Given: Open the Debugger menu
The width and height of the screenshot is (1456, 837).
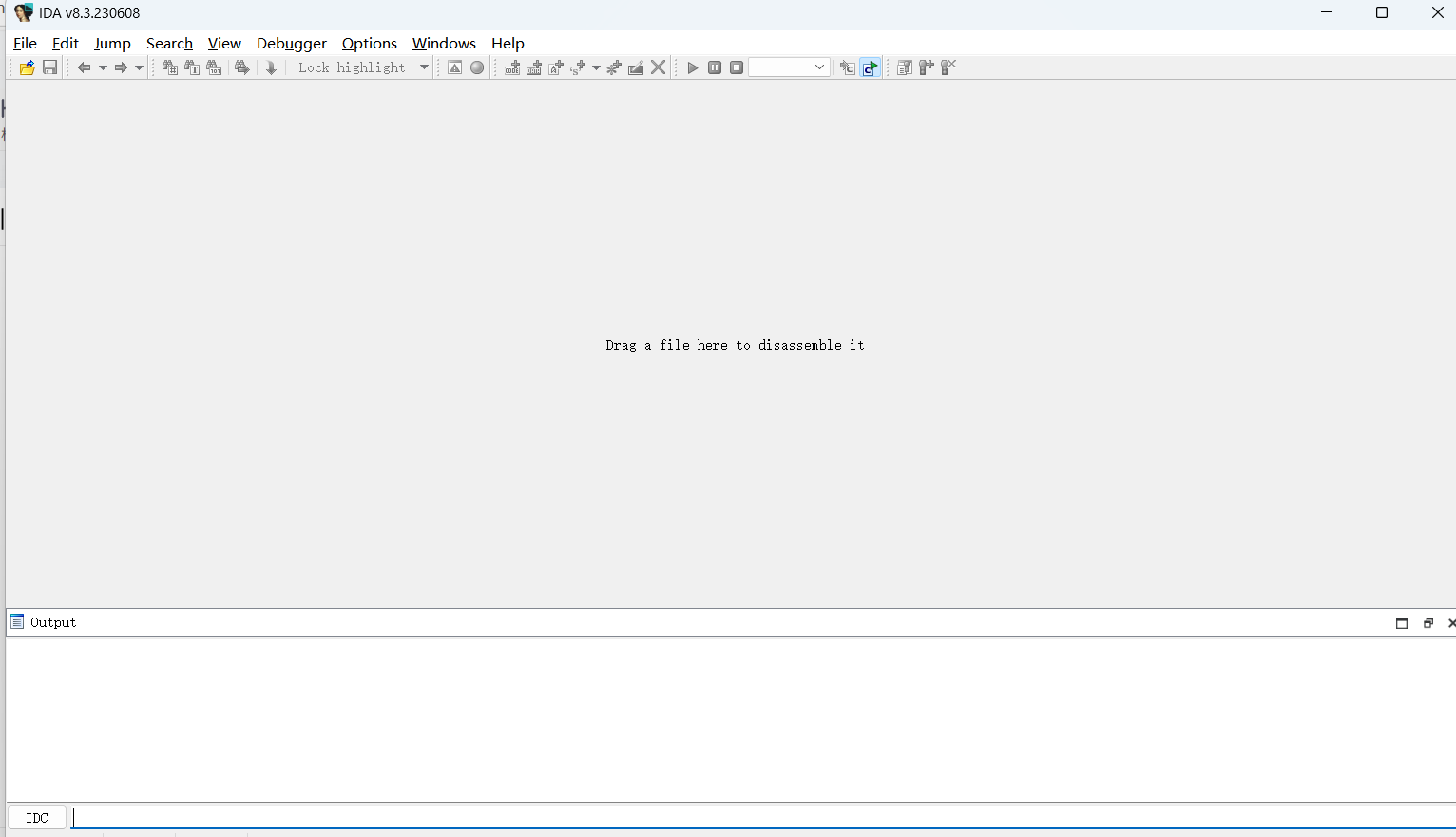Looking at the screenshot, I should coord(291,43).
